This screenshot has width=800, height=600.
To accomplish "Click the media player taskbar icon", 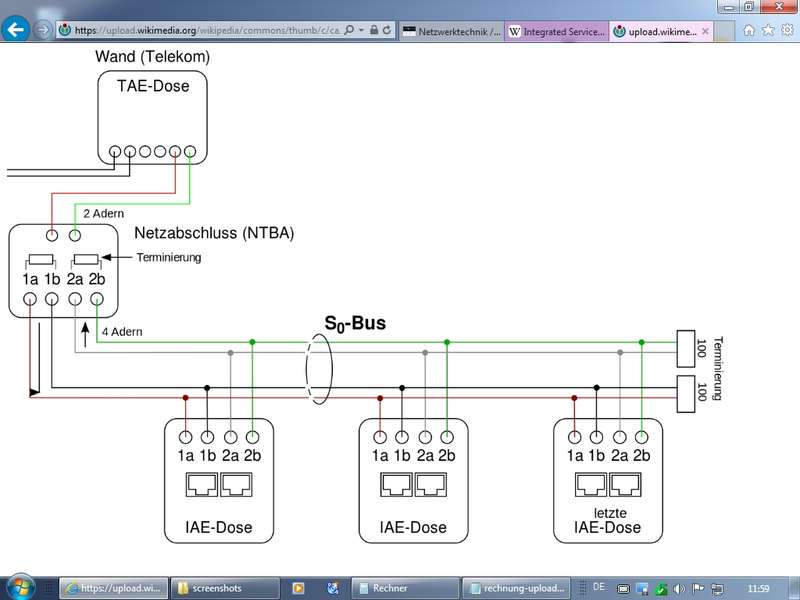I will 298,588.
